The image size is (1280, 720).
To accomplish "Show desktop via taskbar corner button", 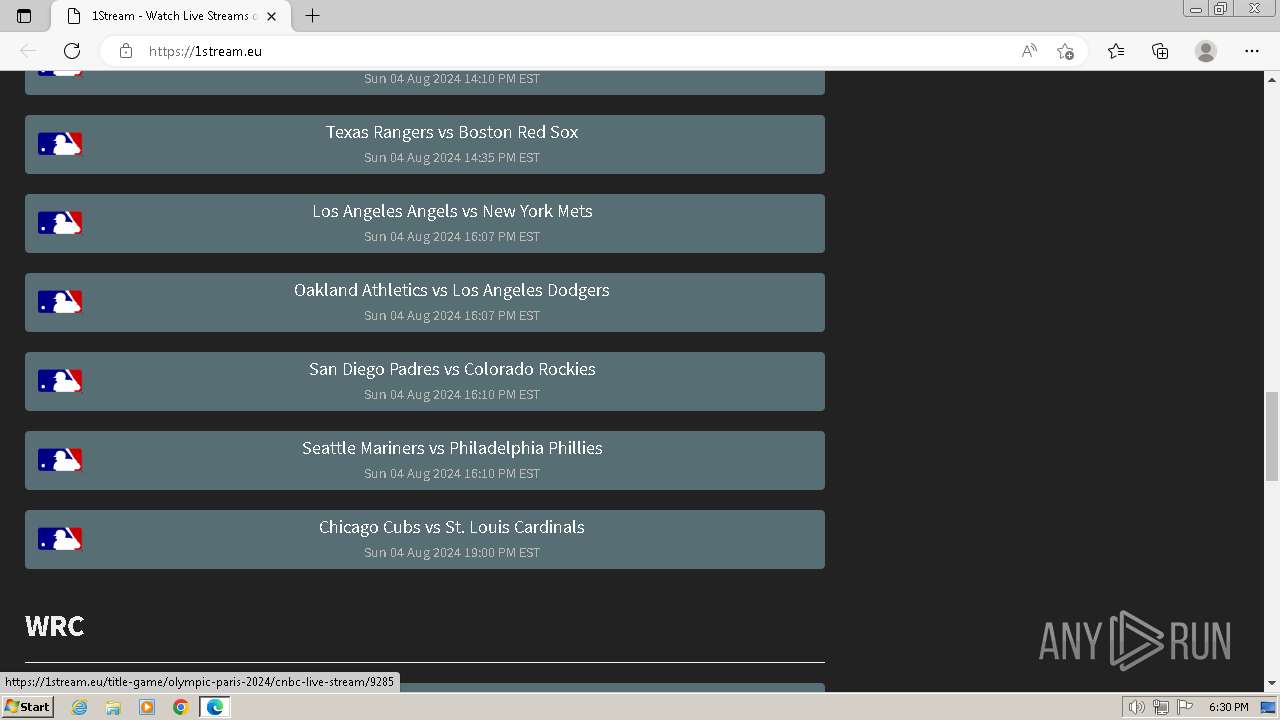I will pyautogui.click(x=1269, y=707).
